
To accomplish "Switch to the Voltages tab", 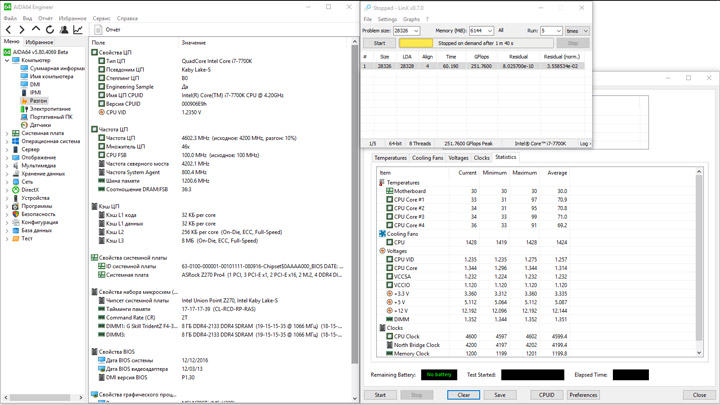I will click(x=458, y=158).
